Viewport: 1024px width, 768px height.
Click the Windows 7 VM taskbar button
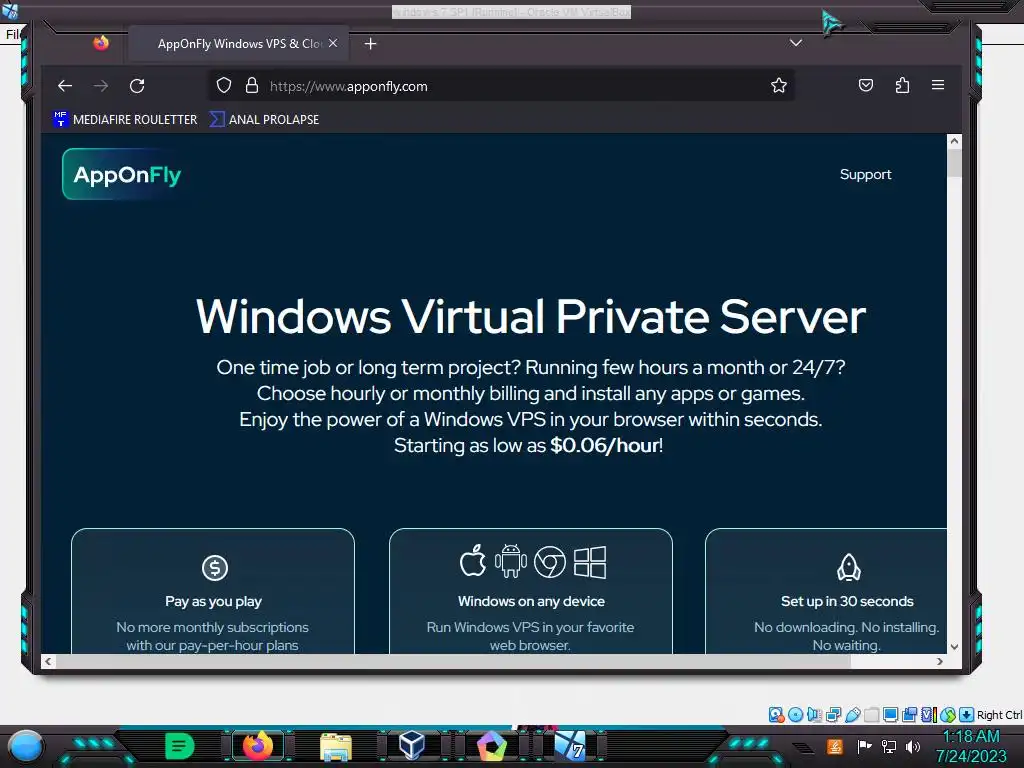(570, 746)
